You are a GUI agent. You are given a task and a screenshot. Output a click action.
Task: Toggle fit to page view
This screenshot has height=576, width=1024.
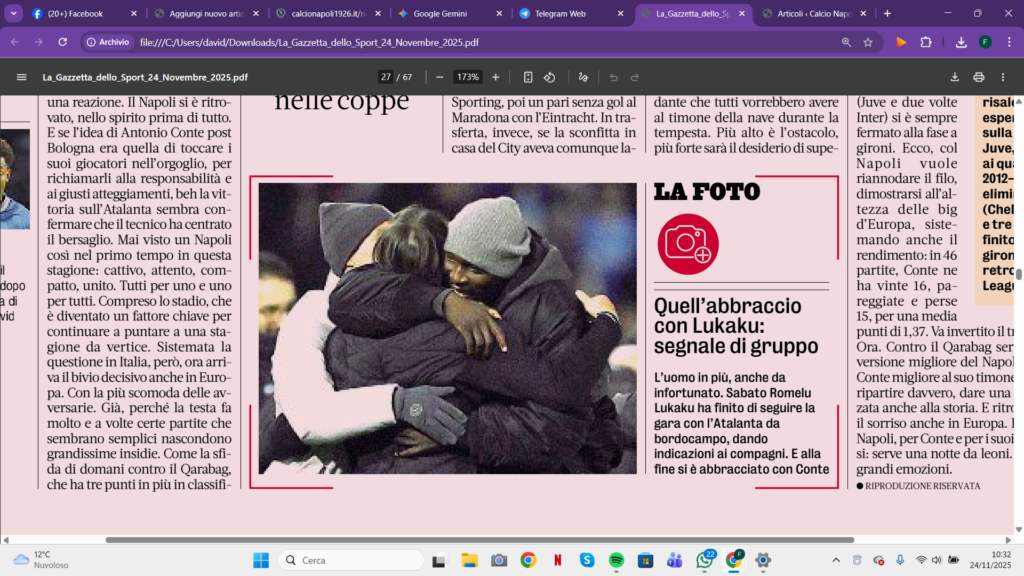(528, 77)
